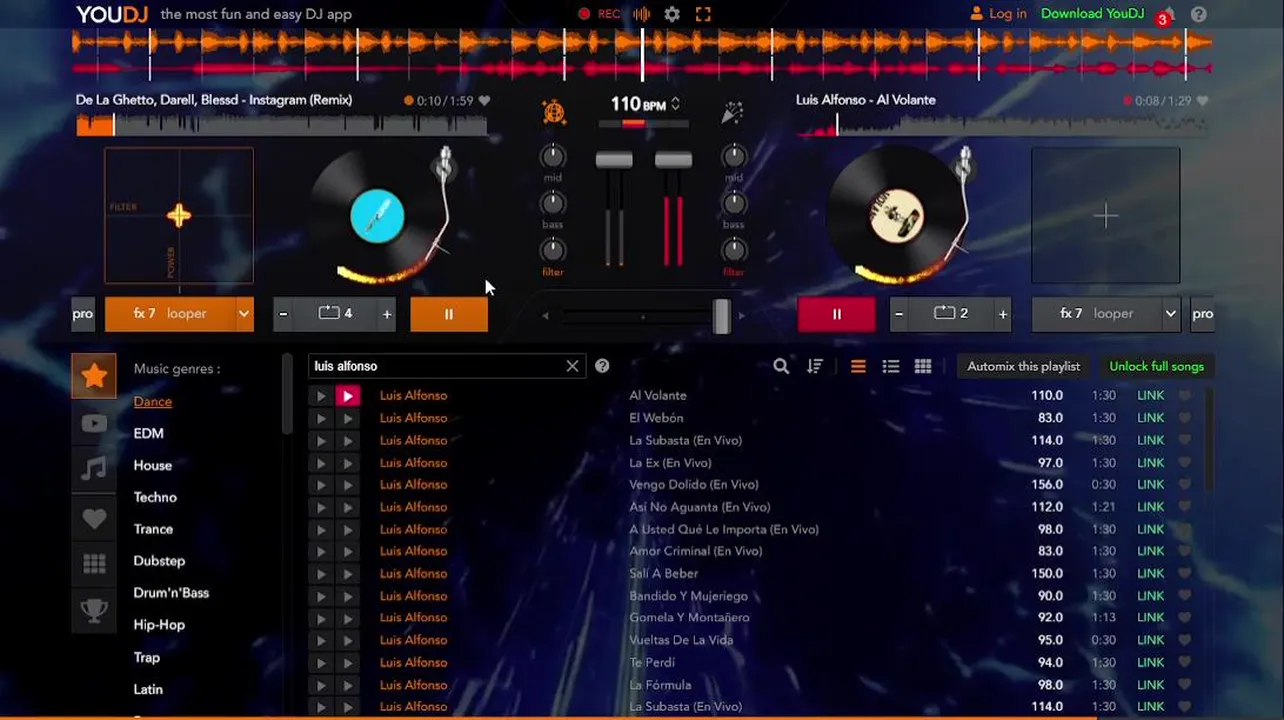Toggle left deck loop of 4
1284x720 pixels.
point(336,314)
